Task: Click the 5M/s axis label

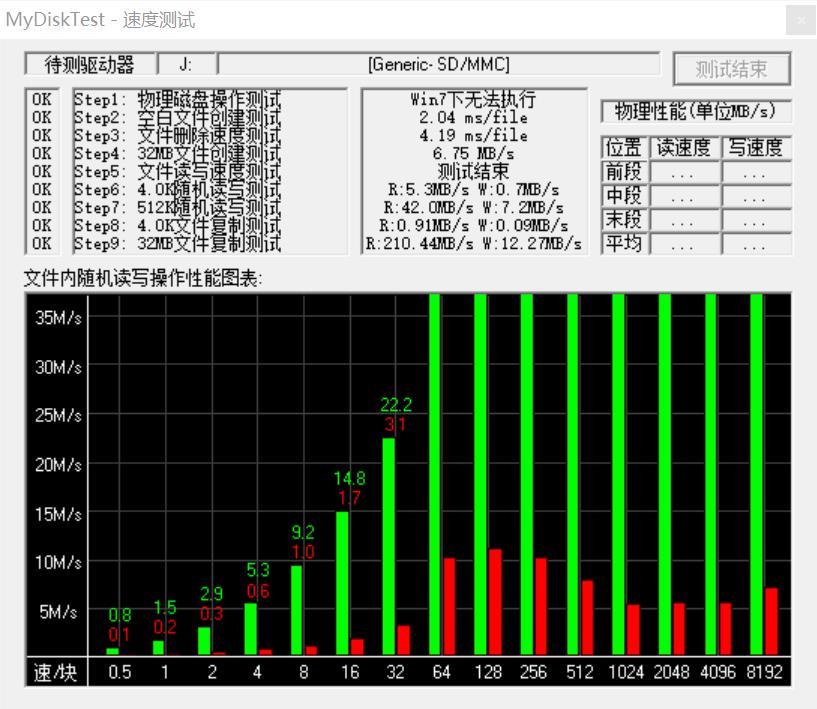Action: point(58,612)
